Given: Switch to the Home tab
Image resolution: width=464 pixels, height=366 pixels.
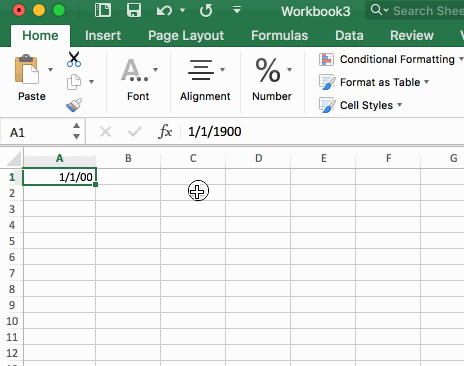Looking at the screenshot, I should pyautogui.click(x=40, y=36).
